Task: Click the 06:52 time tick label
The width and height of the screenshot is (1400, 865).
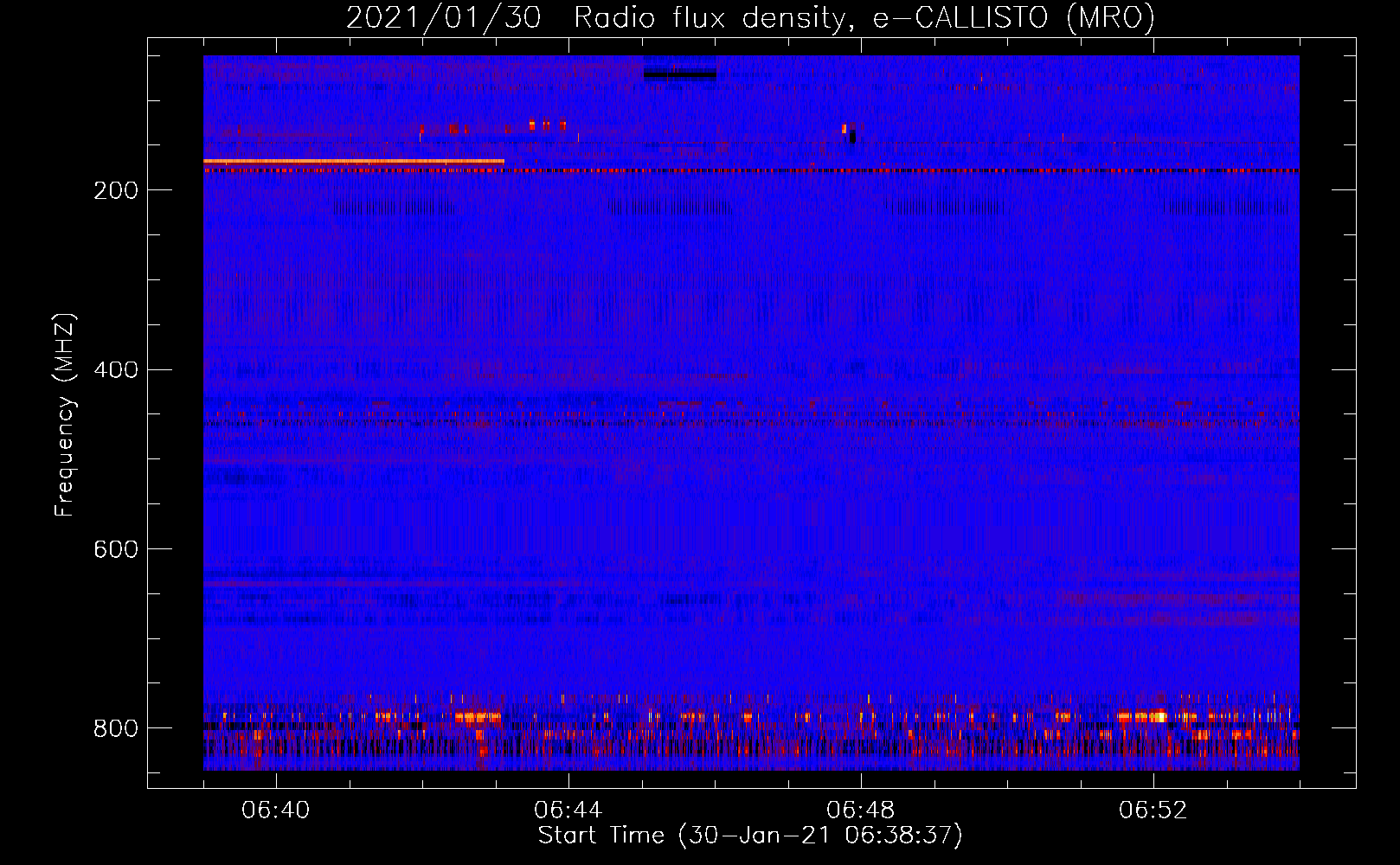Action: tap(1153, 811)
